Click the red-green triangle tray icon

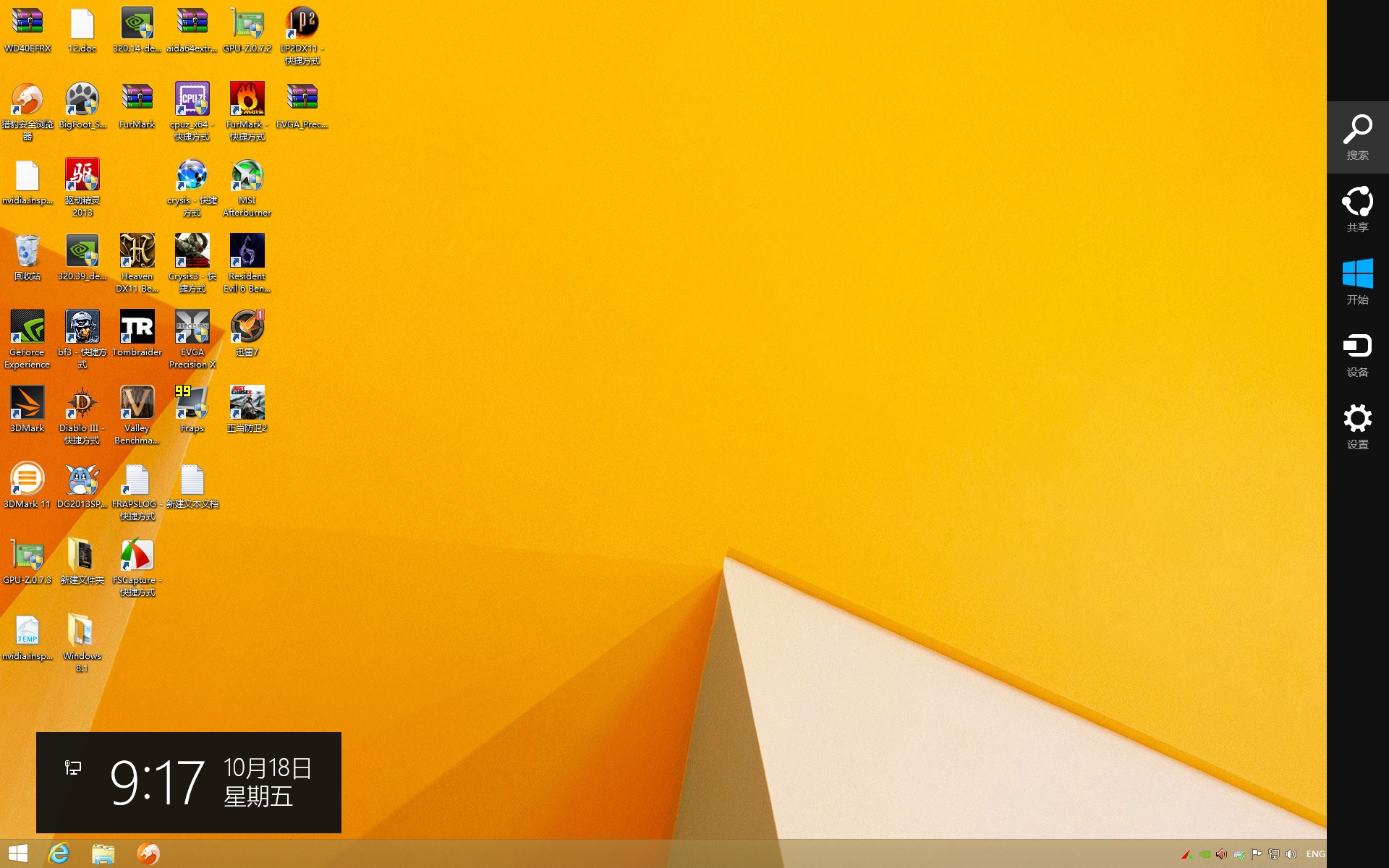1186,854
